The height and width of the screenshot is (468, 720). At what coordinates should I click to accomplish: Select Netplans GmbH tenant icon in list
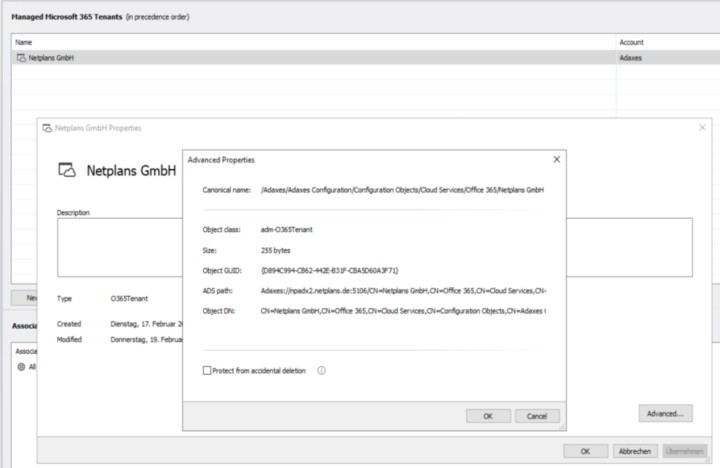[21, 59]
